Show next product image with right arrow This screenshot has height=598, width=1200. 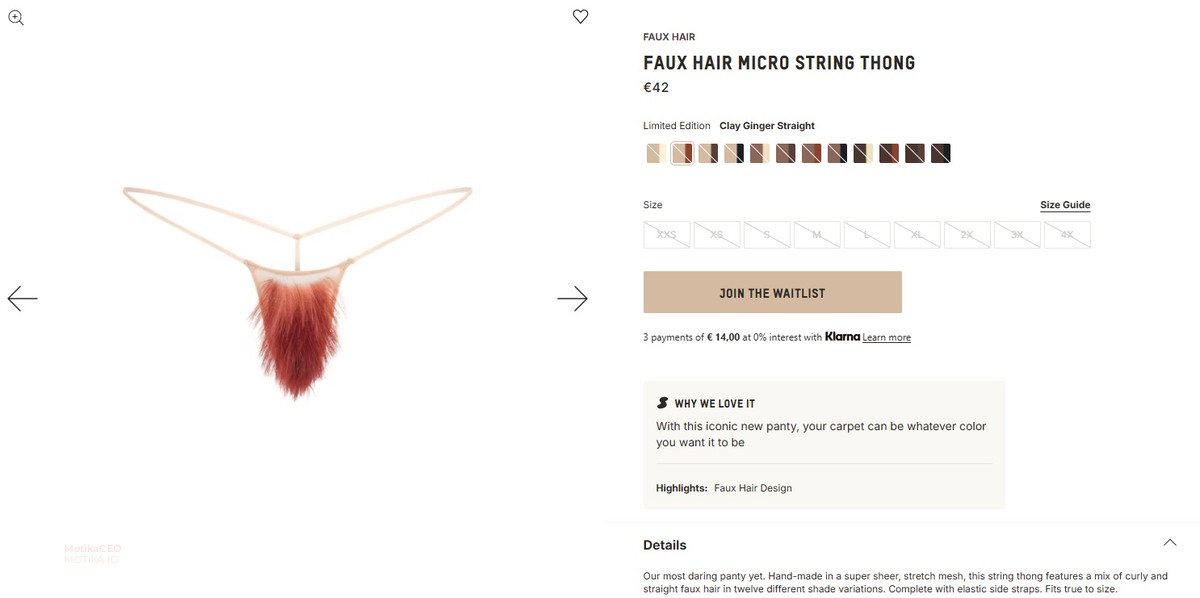click(572, 298)
